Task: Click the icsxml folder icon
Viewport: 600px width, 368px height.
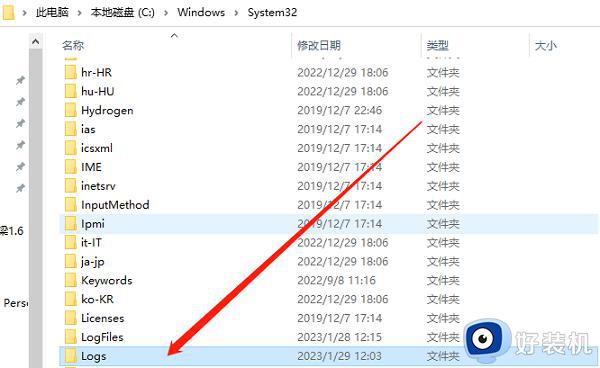Action: (70, 148)
